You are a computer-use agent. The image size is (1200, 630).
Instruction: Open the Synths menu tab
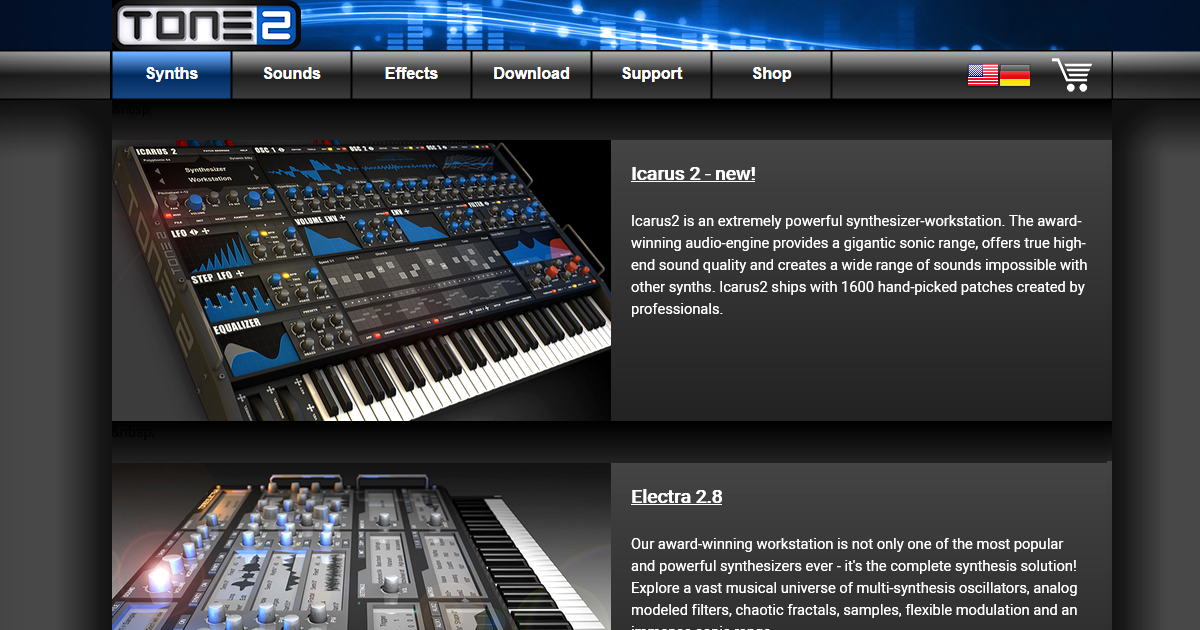point(172,74)
